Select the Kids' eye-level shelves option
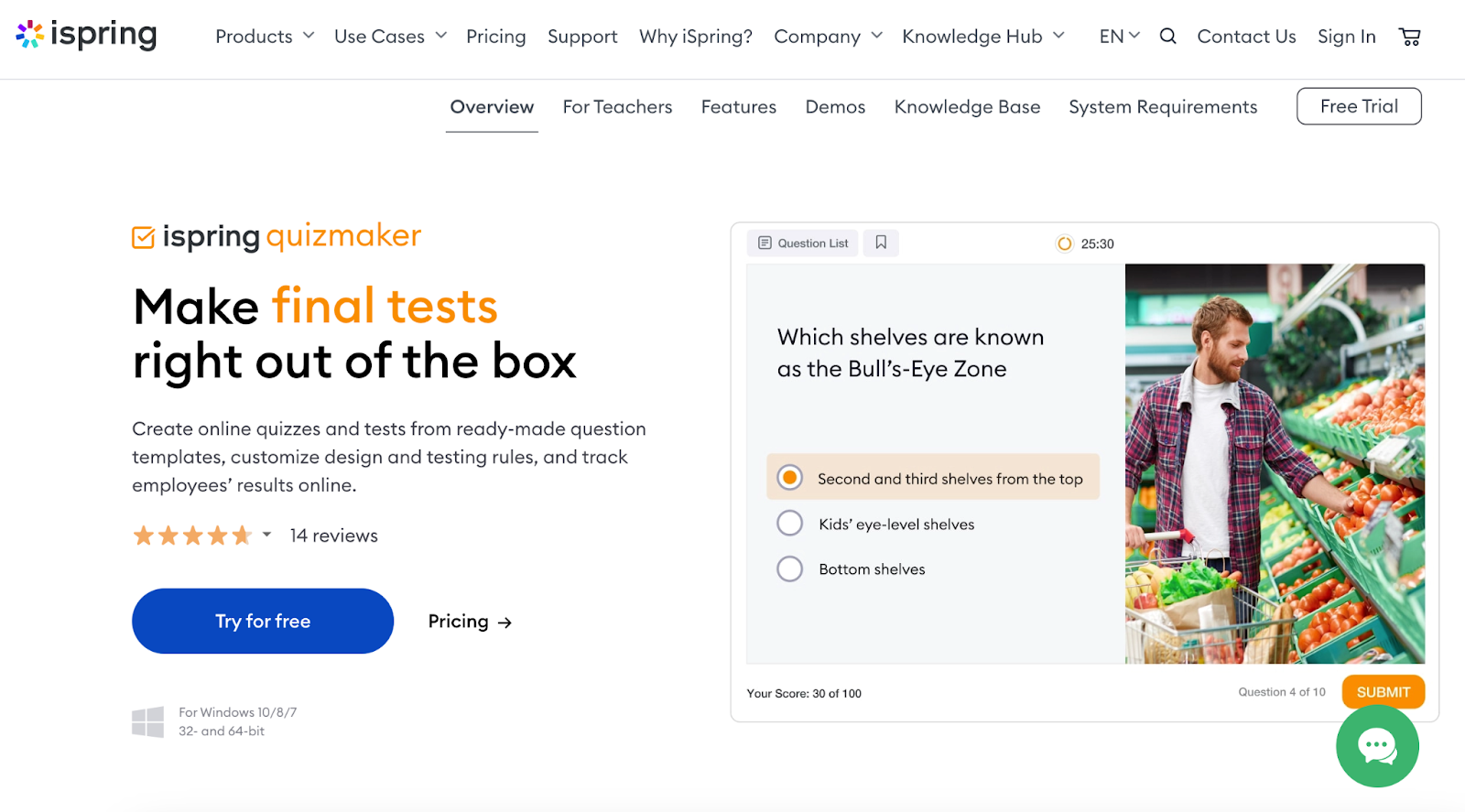 pyautogui.click(x=875, y=524)
